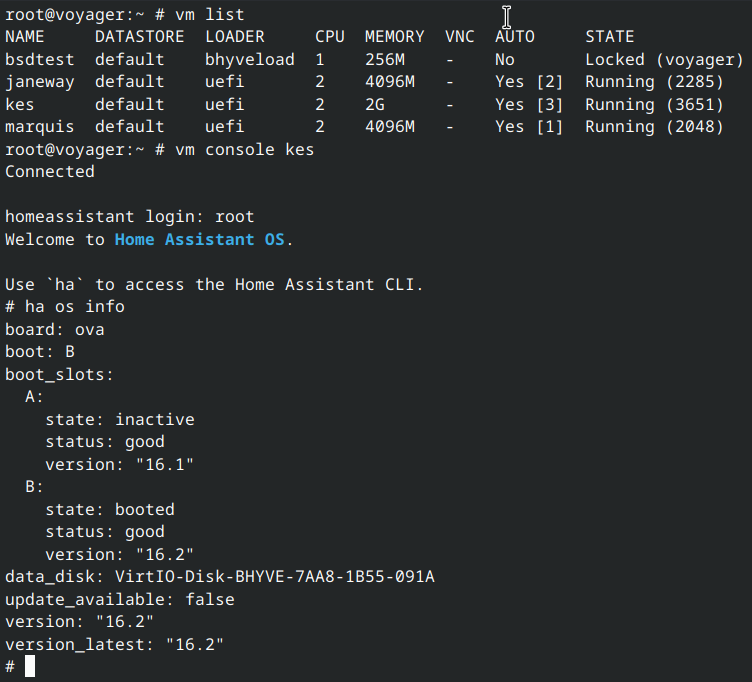Viewport: 752px width, 682px height.
Task: Click the 'bhyveload' loader entry
Action: (250, 60)
